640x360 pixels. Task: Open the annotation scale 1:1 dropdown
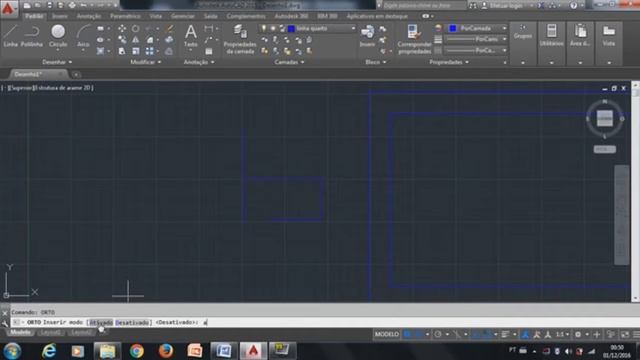(x=562, y=334)
